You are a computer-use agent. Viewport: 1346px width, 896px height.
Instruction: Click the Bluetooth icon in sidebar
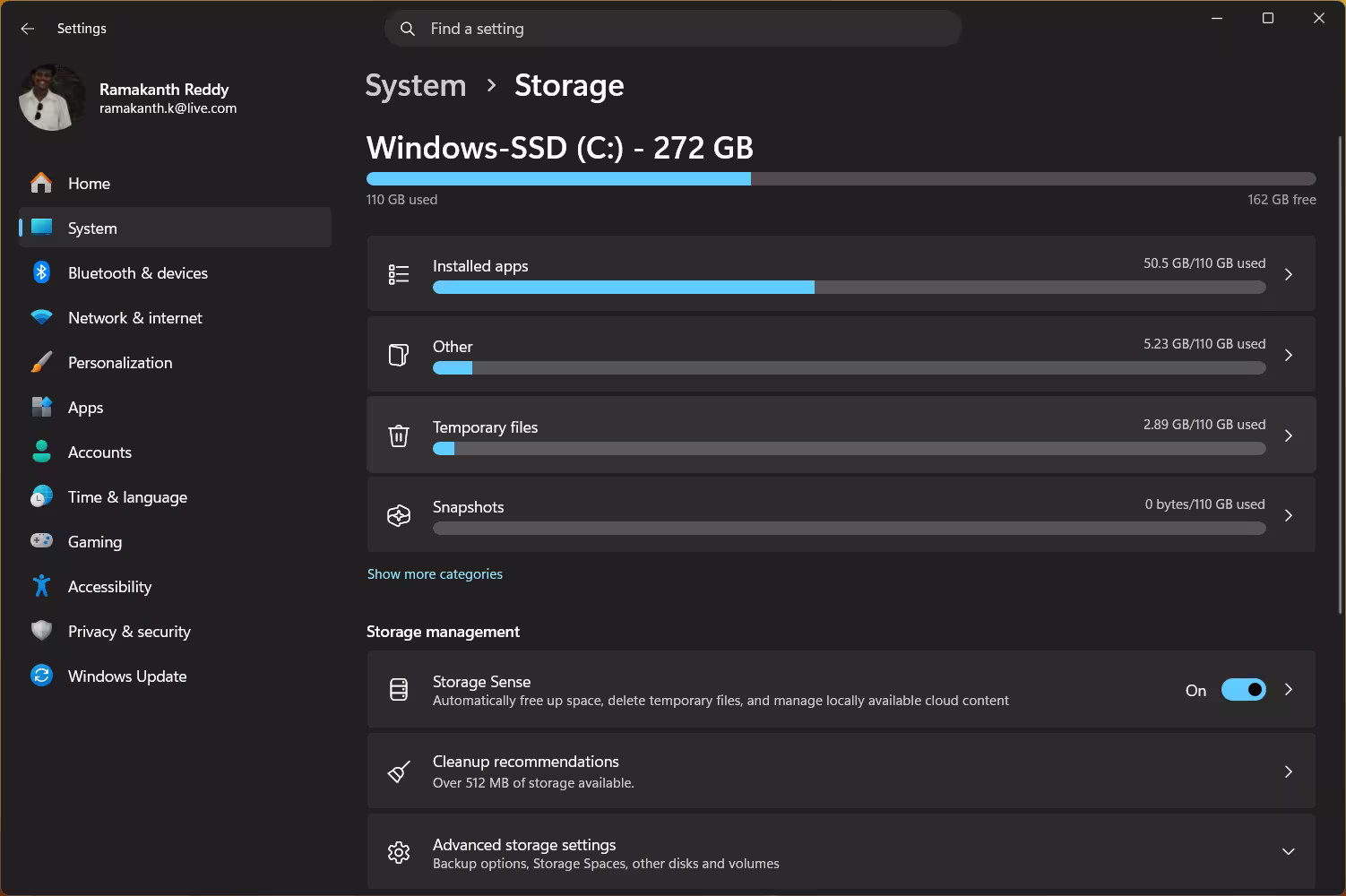pyautogui.click(x=41, y=272)
